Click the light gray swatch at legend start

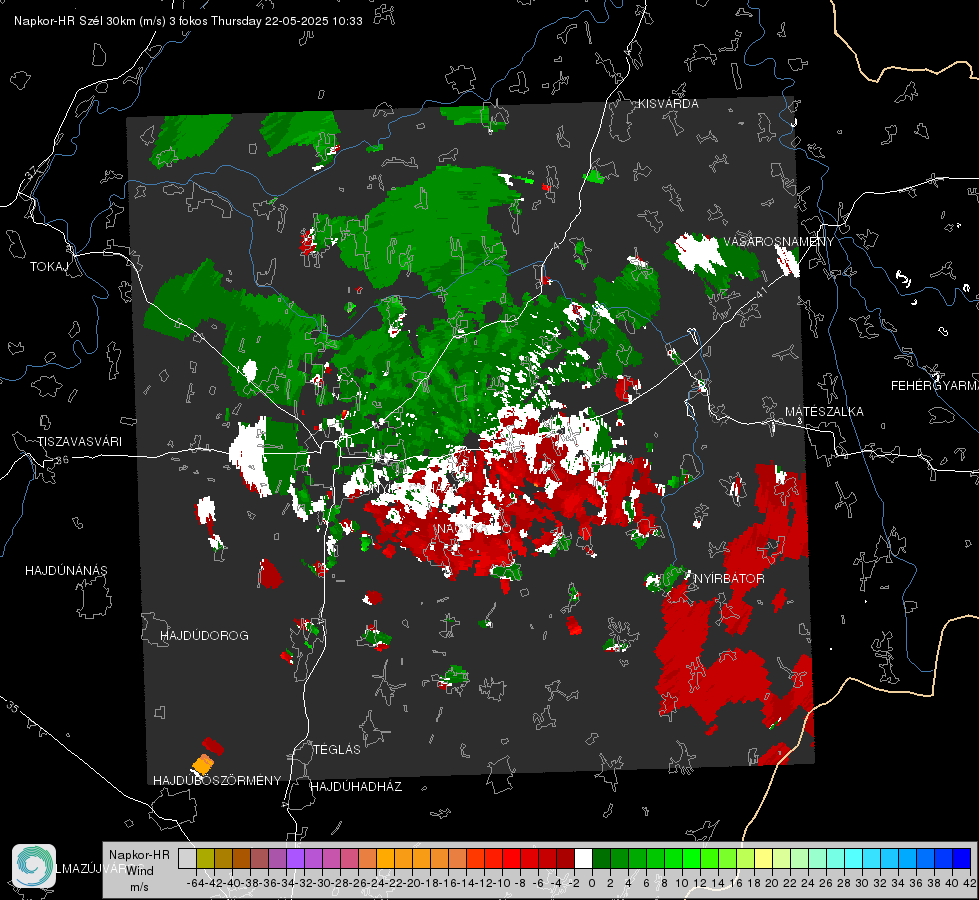[187, 858]
